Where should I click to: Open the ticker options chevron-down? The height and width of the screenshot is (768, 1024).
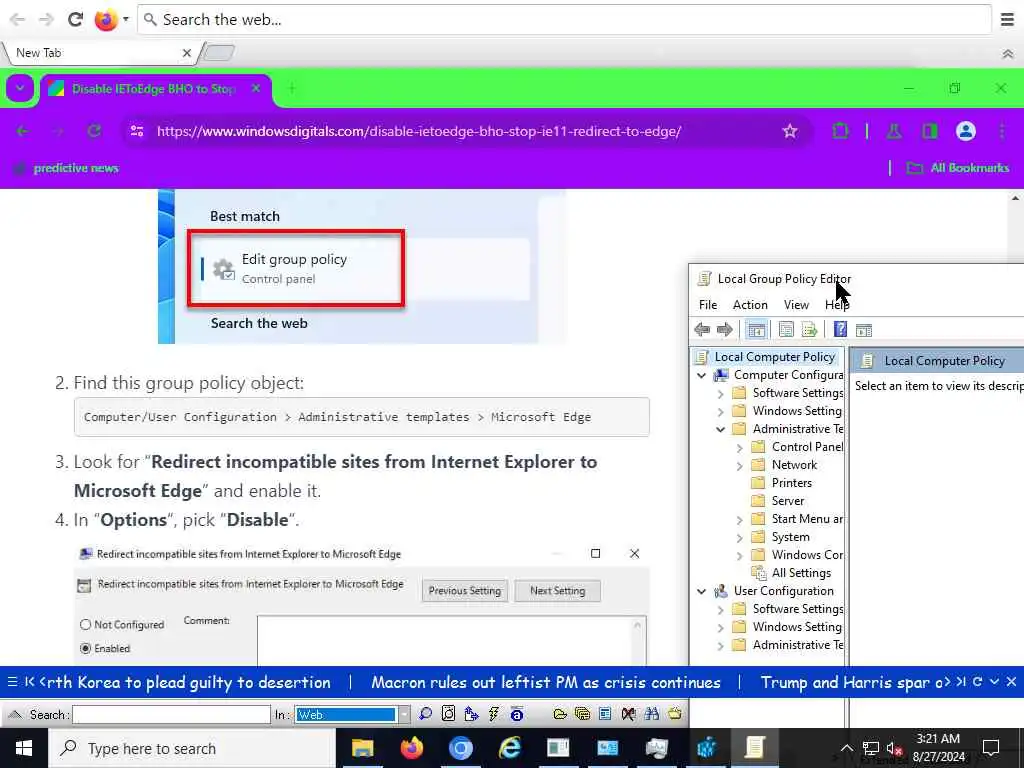point(995,682)
